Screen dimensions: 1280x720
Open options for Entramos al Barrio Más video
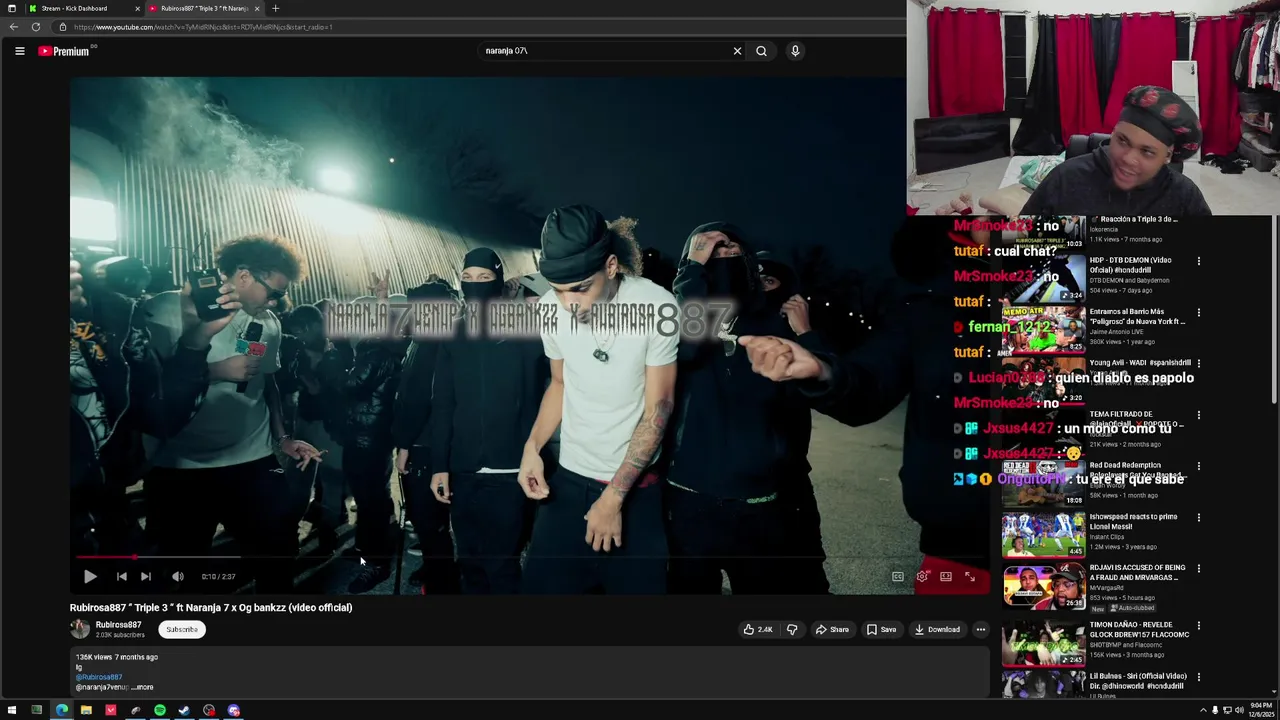1199,313
